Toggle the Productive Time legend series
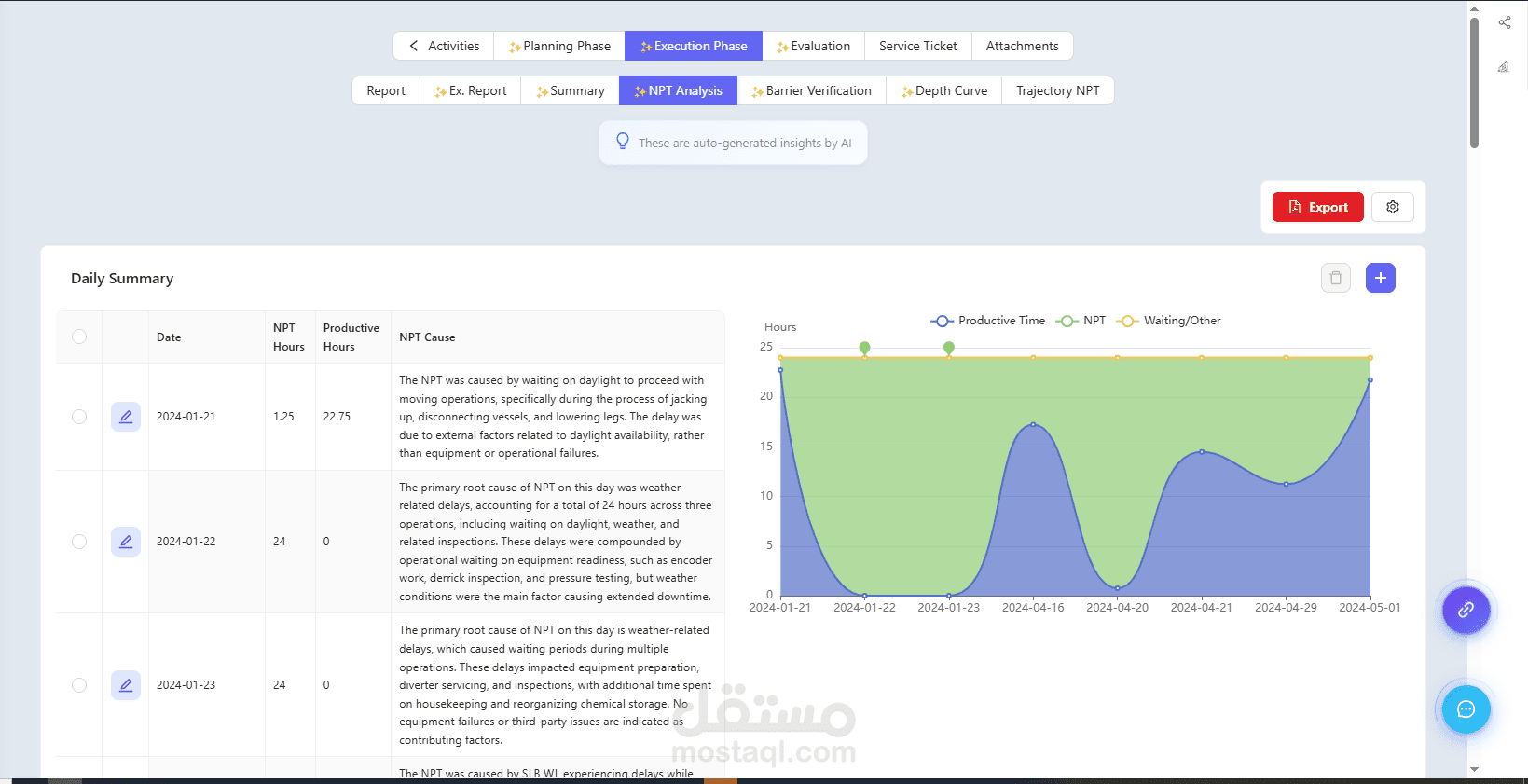The image size is (1528, 784). pyautogui.click(x=988, y=321)
